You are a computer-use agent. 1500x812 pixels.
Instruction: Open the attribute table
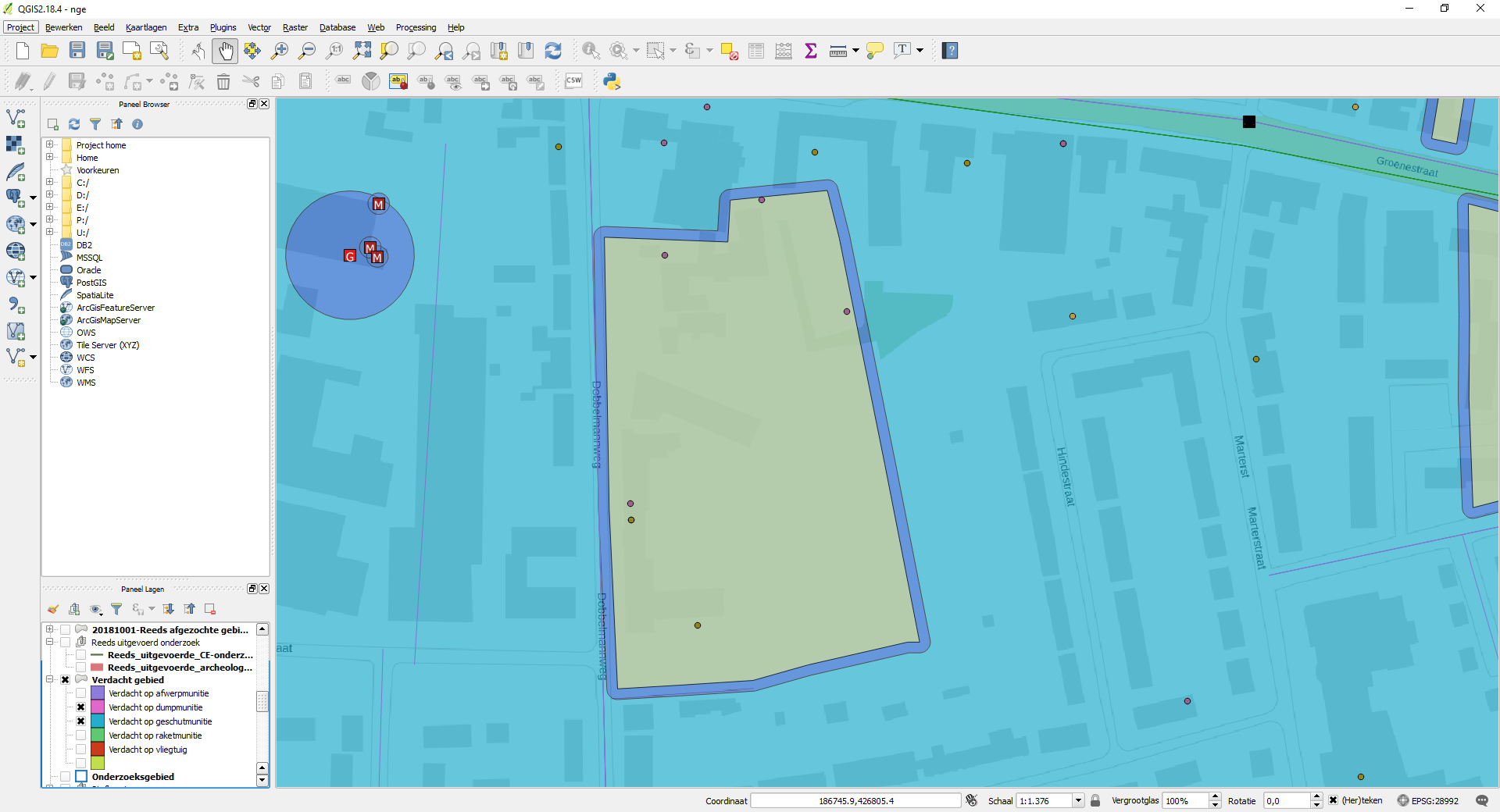(756, 51)
